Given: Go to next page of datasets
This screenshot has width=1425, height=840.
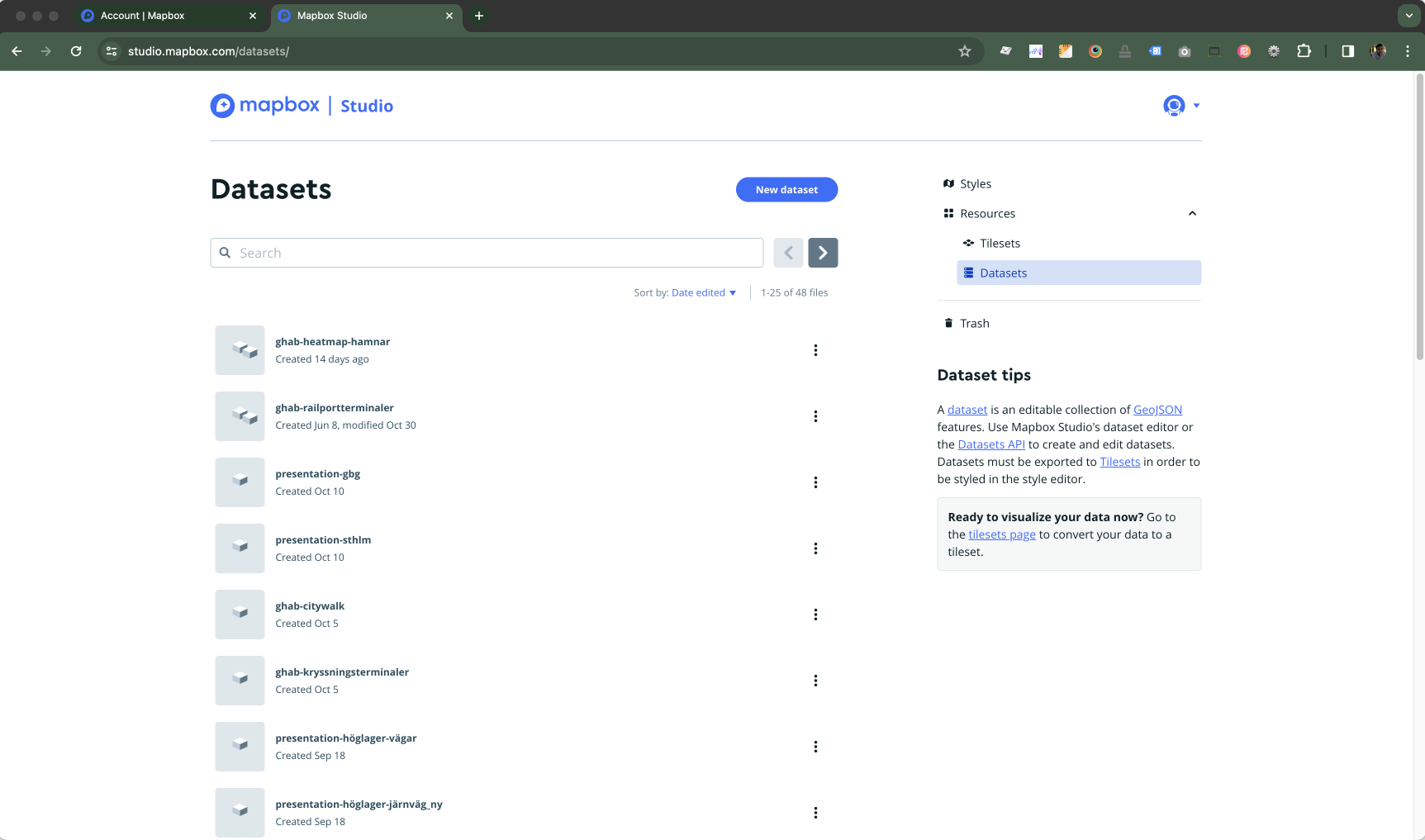Looking at the screenshot, I should [x=823, y=253].
